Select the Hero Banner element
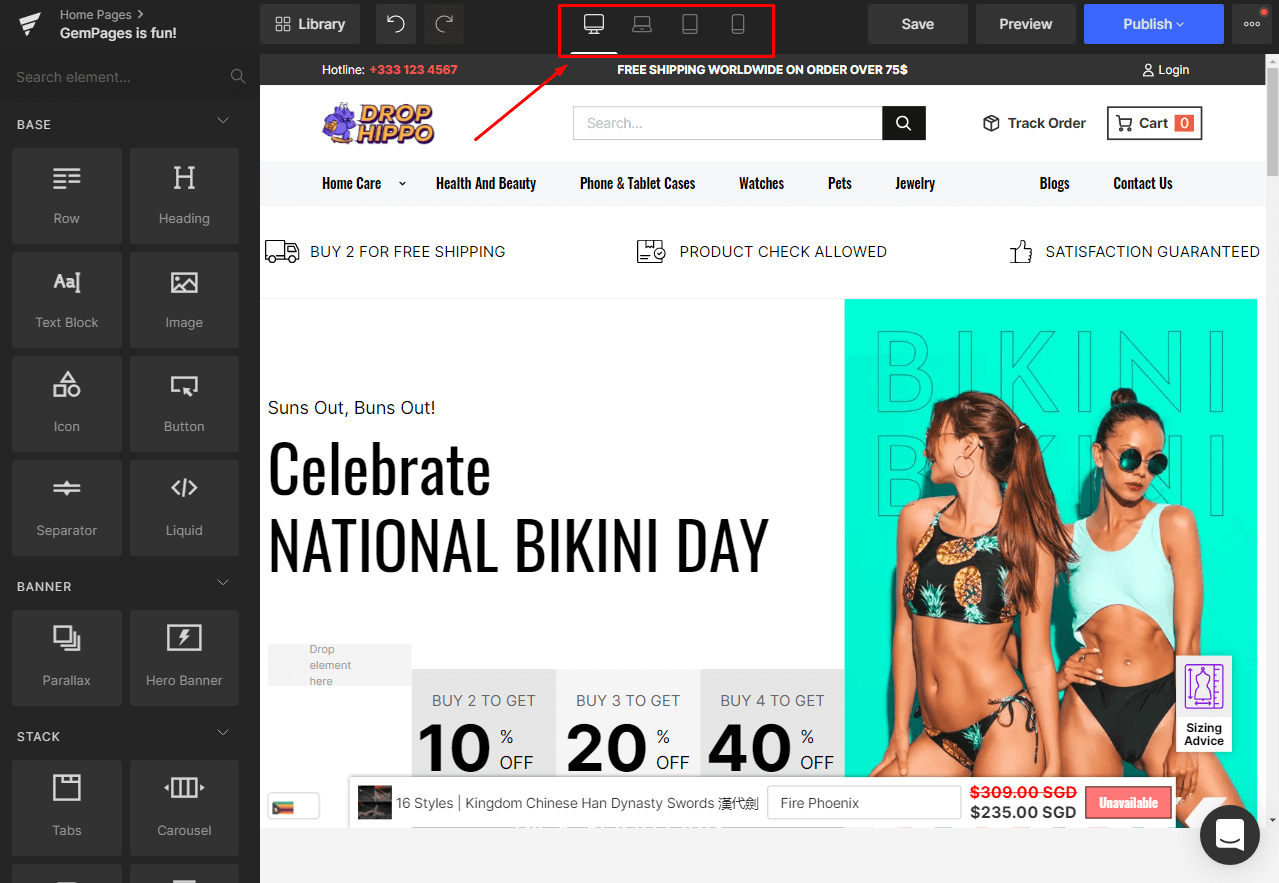Viewport: 1279px width, 883px height. pos(184,658)
